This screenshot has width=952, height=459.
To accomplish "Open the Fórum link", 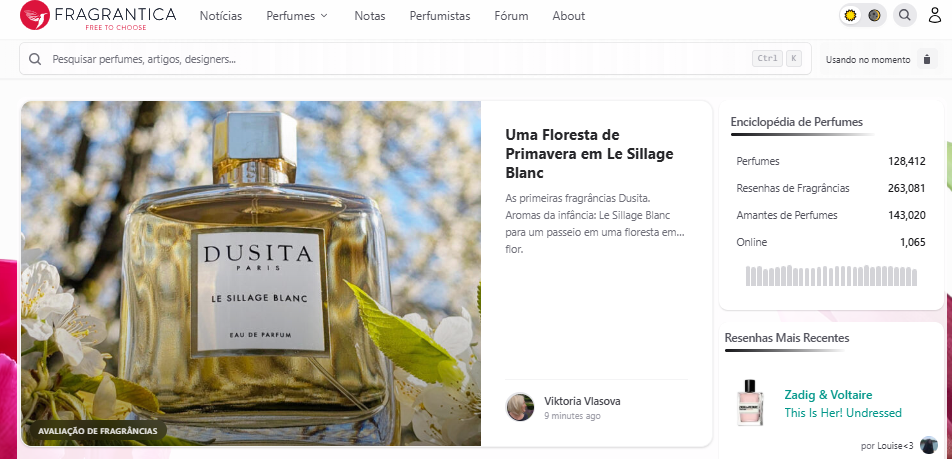I will [x=511, y=16].
